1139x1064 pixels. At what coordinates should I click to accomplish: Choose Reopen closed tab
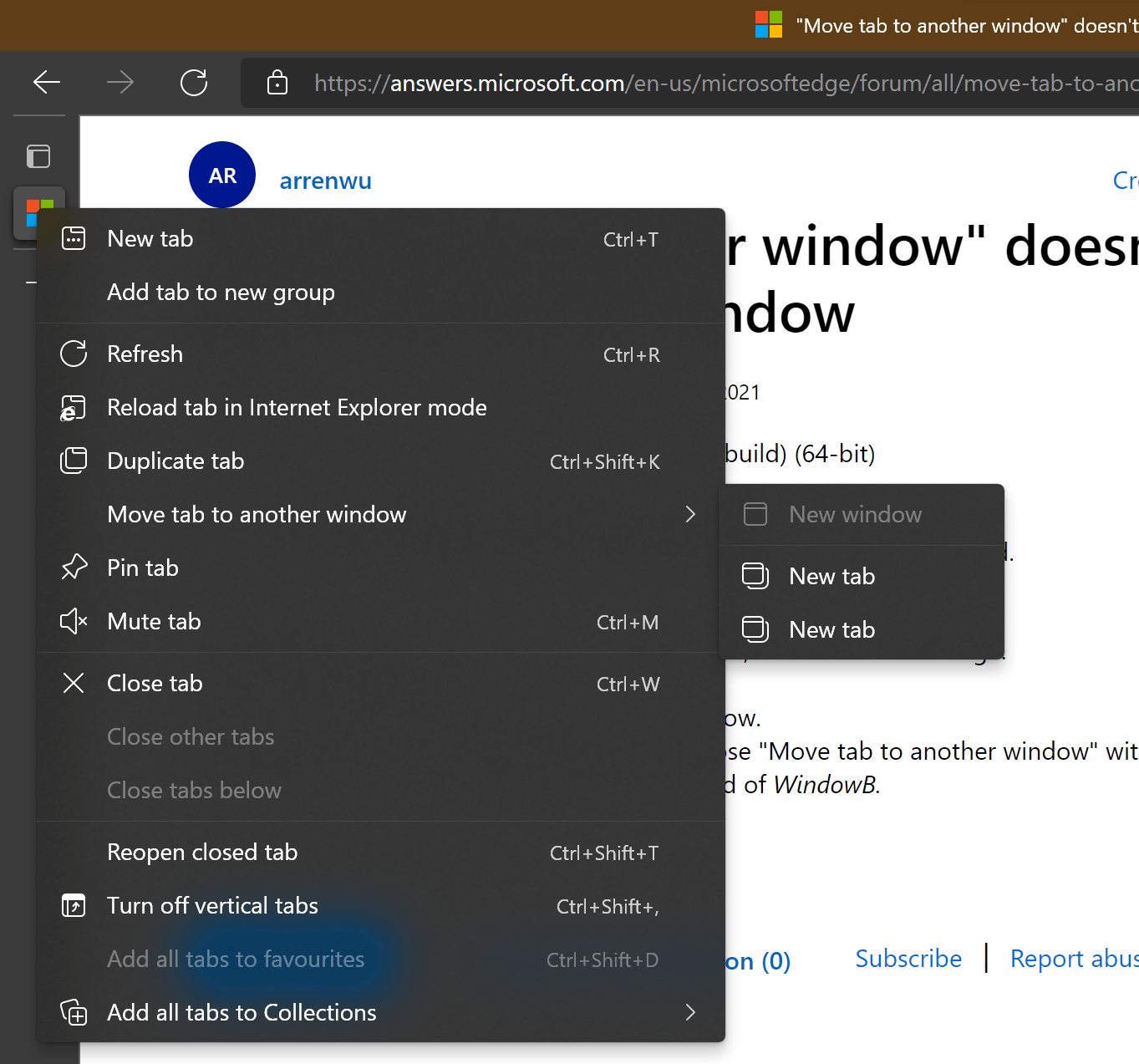[x=381, y=853]
